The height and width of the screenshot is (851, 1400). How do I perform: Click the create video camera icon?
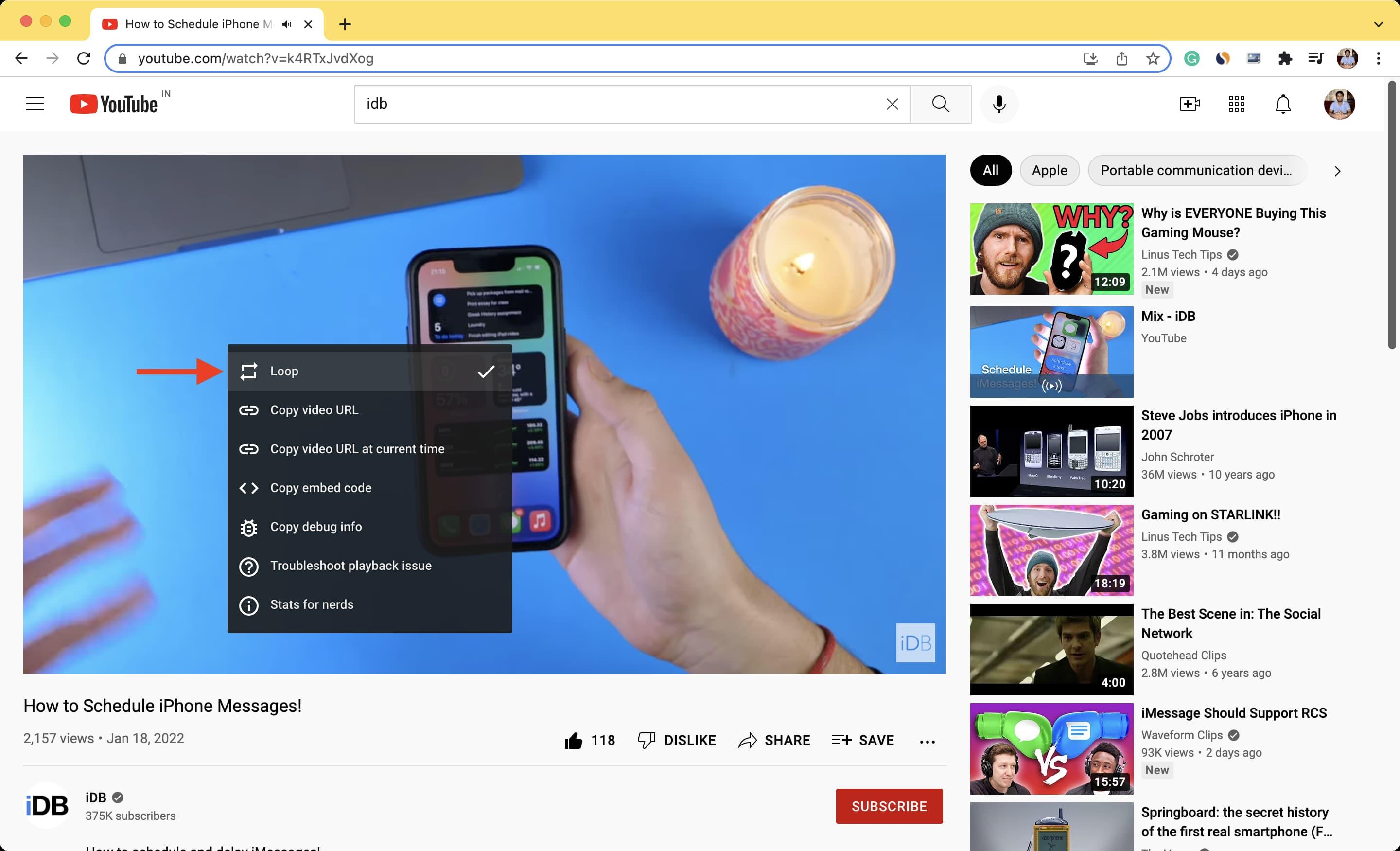click(1189, 104)
